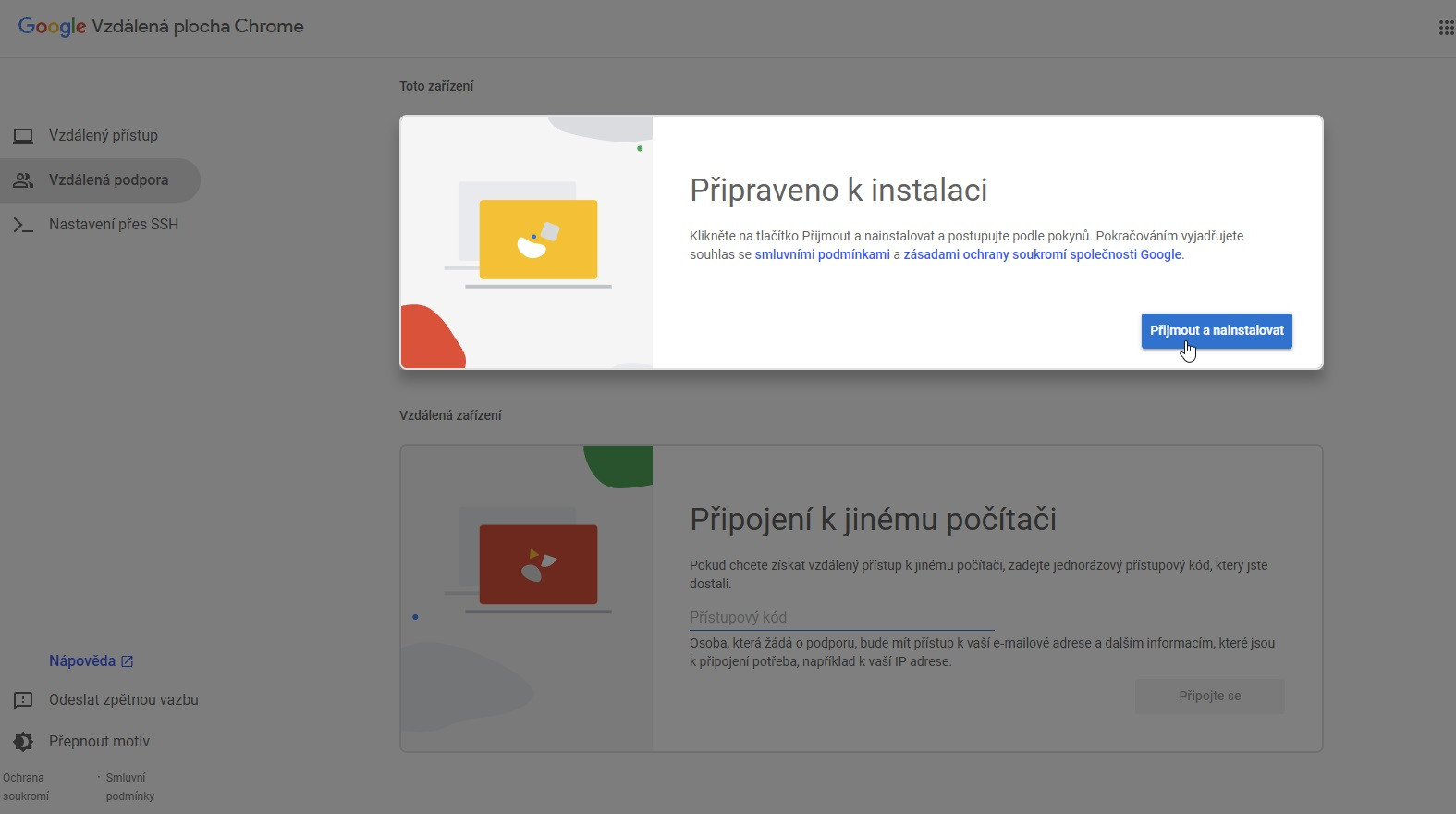Image resolution: width=1456 pixels, height=814 pixels.
Task: Open smluvními podmínkami link
Action: click(822, 254)
